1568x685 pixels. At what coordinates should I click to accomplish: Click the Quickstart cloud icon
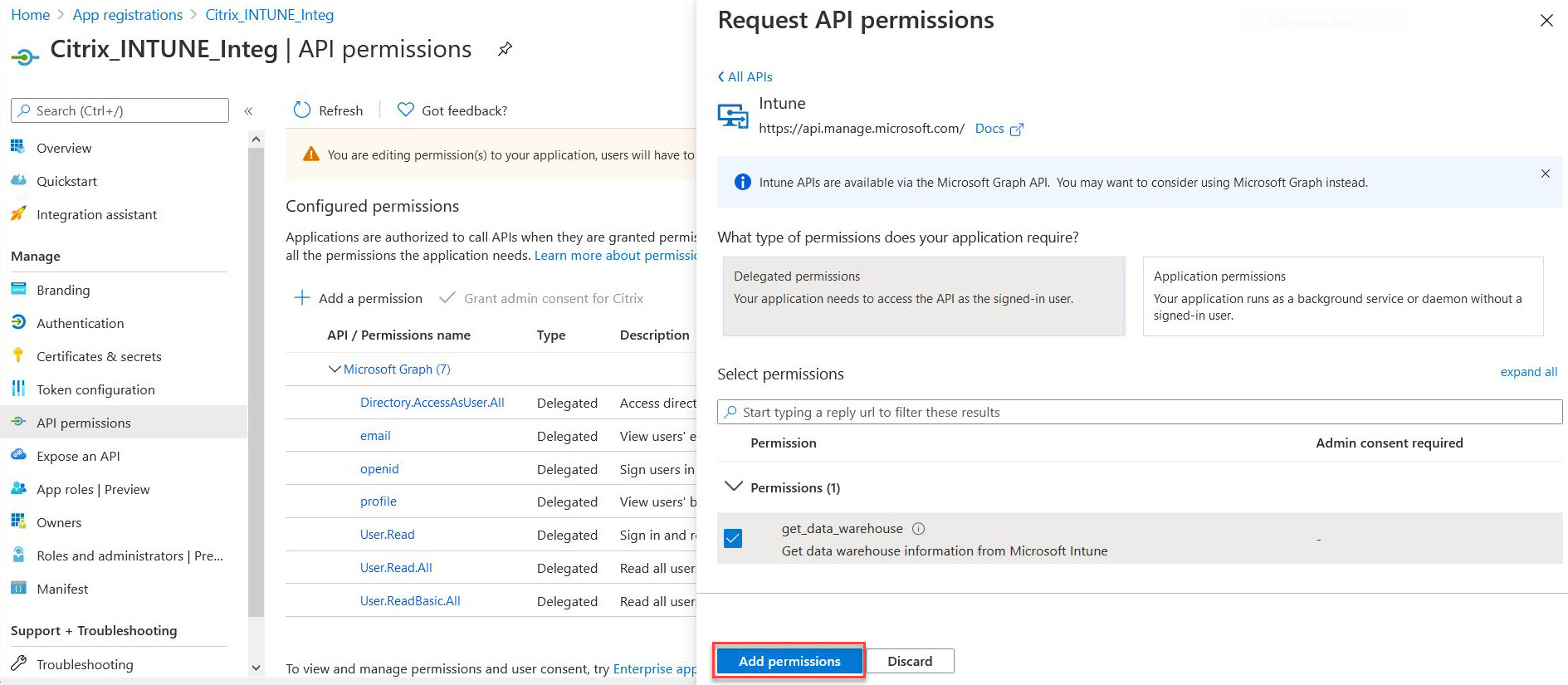[x=17, y=180]
